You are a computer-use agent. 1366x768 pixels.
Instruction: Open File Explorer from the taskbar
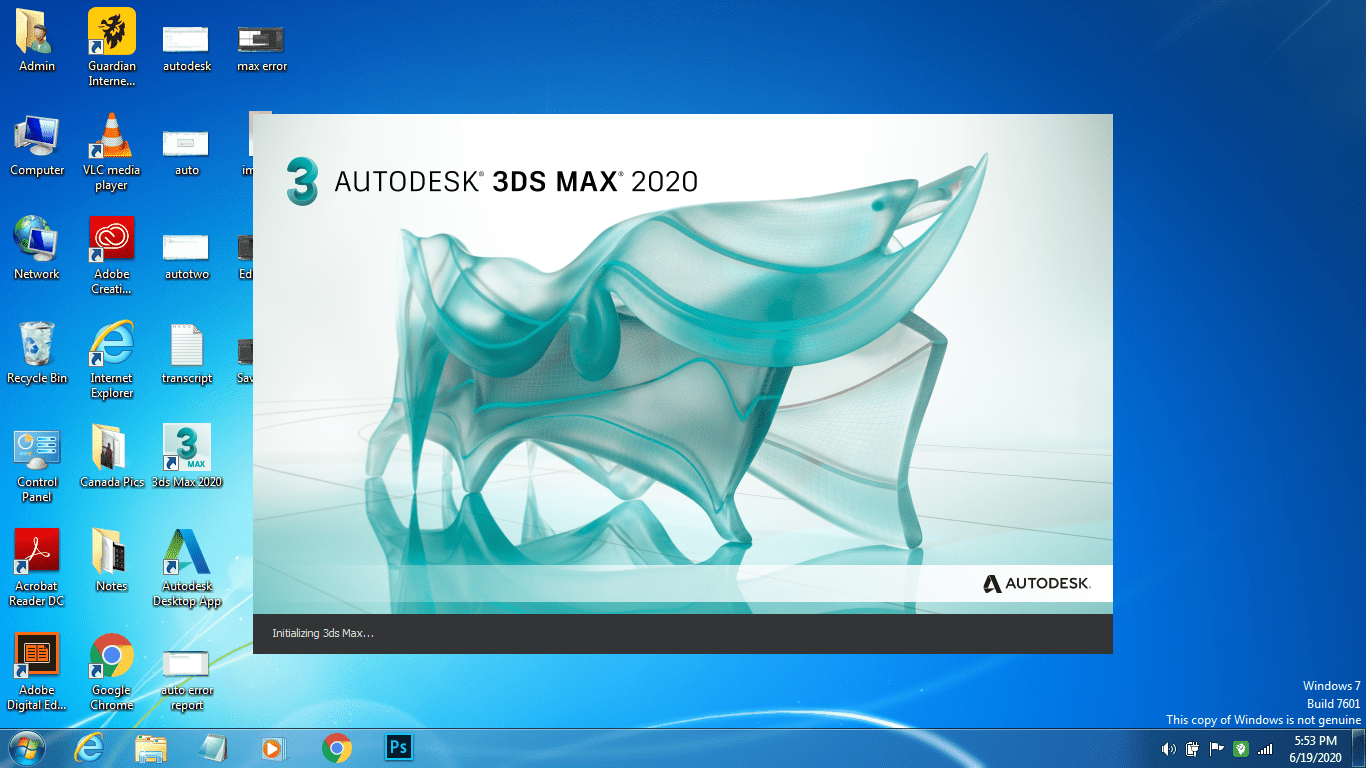[x=151, y=748]
